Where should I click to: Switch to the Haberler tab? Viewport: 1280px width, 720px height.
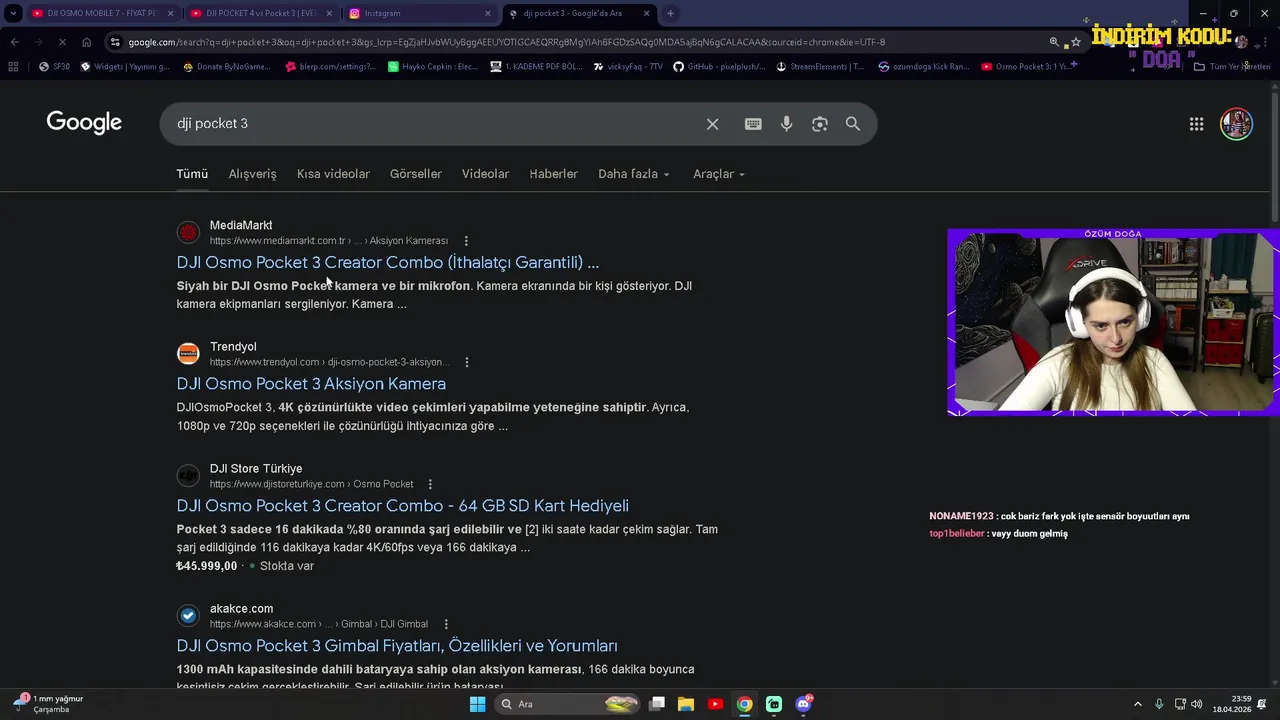(554, 174)
